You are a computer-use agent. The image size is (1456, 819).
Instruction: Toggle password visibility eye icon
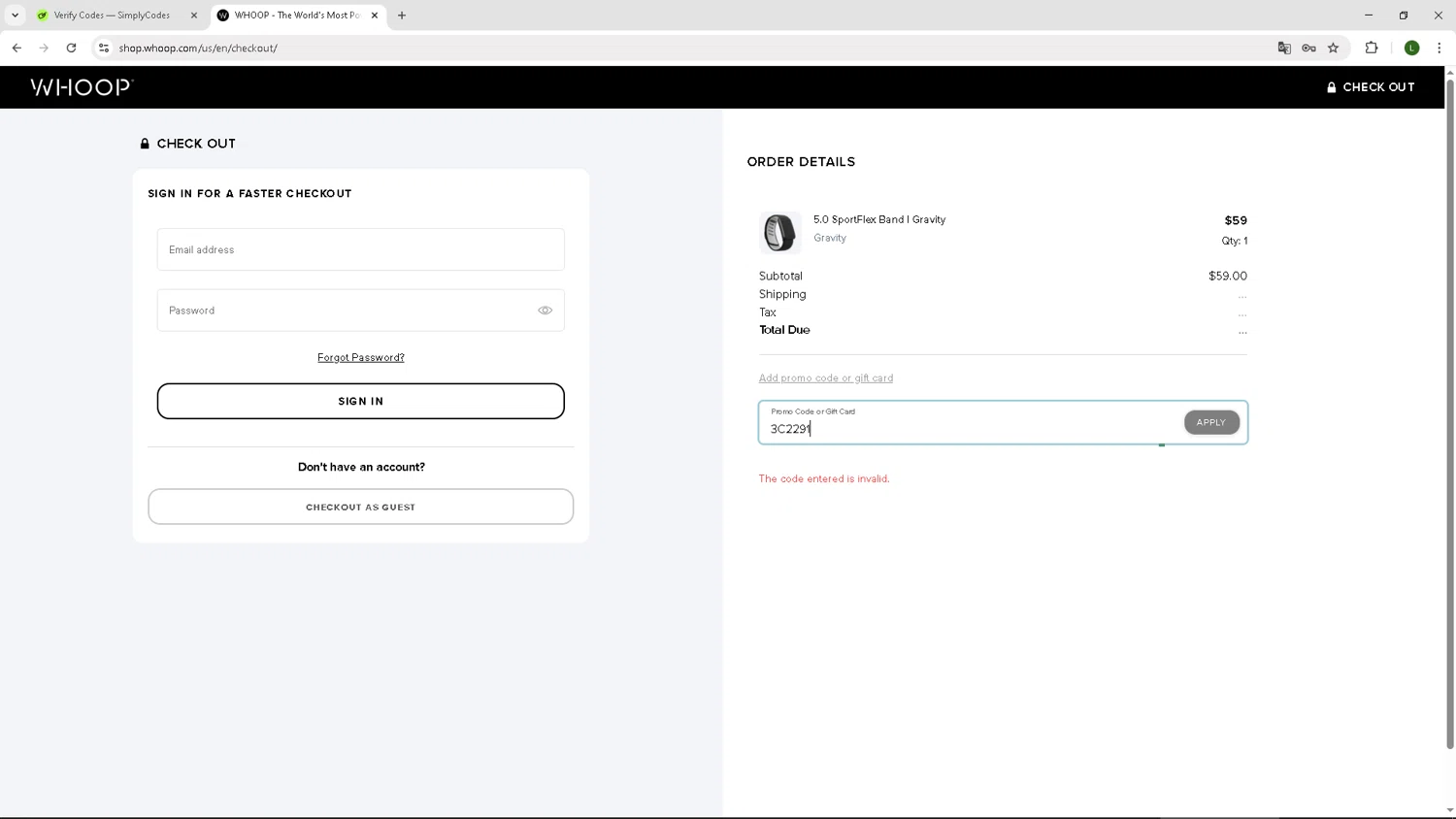click(546, 311)
